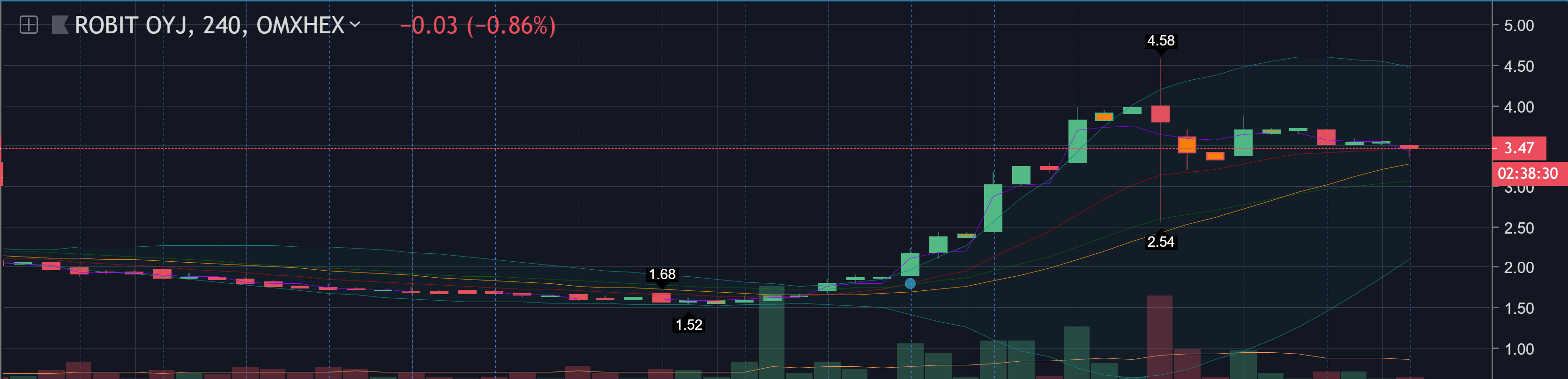This screenshot has height=379, width=1568.
Task: Click the -0.03 (-0.86%) change value
Action: coord(477,26)
